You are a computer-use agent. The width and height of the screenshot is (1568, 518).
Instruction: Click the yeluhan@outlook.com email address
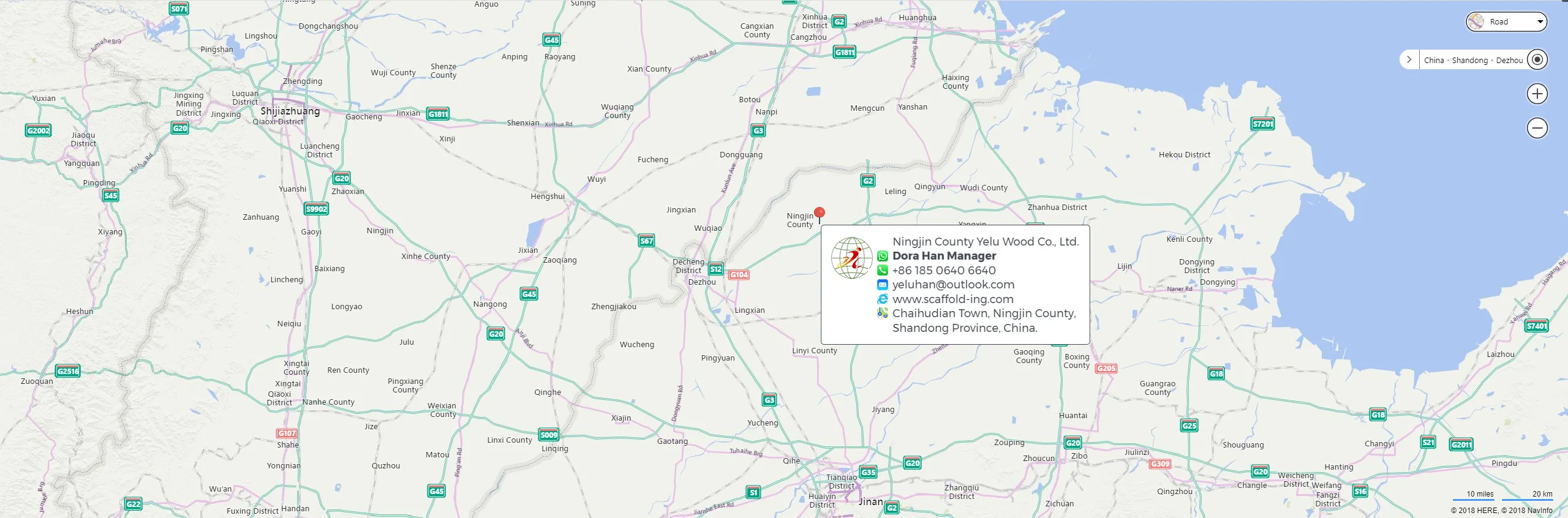pyautogui.click(x=954, y=285)
